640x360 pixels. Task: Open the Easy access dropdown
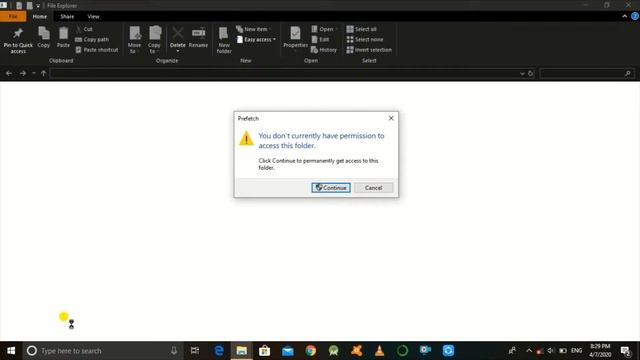(x=256, y=40)
